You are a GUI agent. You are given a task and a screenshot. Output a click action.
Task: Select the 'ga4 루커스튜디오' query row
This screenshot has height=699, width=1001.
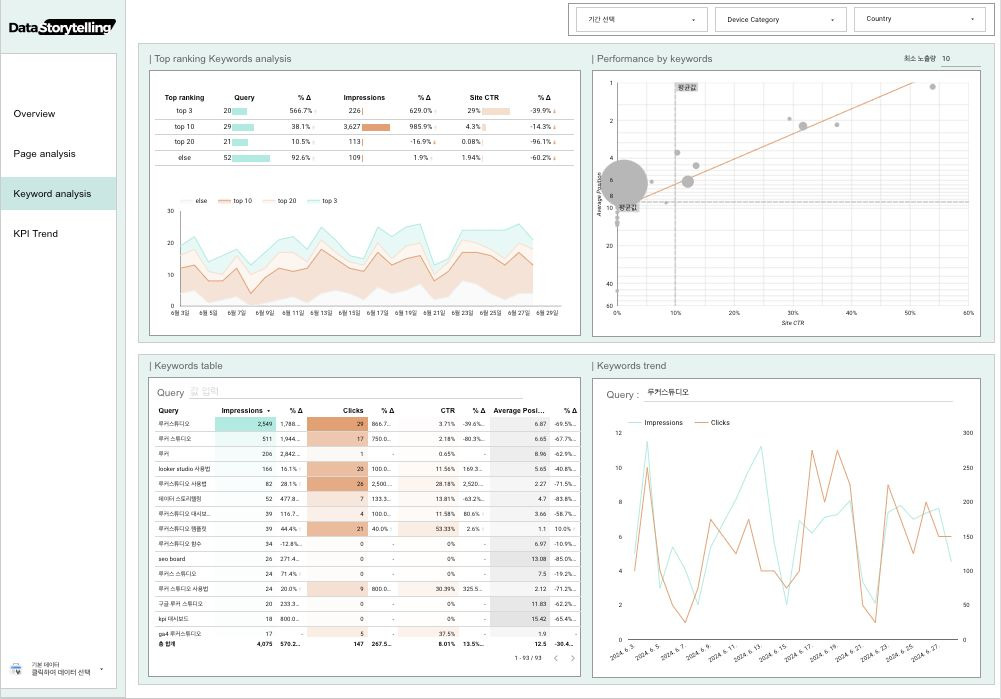point(367,634)
